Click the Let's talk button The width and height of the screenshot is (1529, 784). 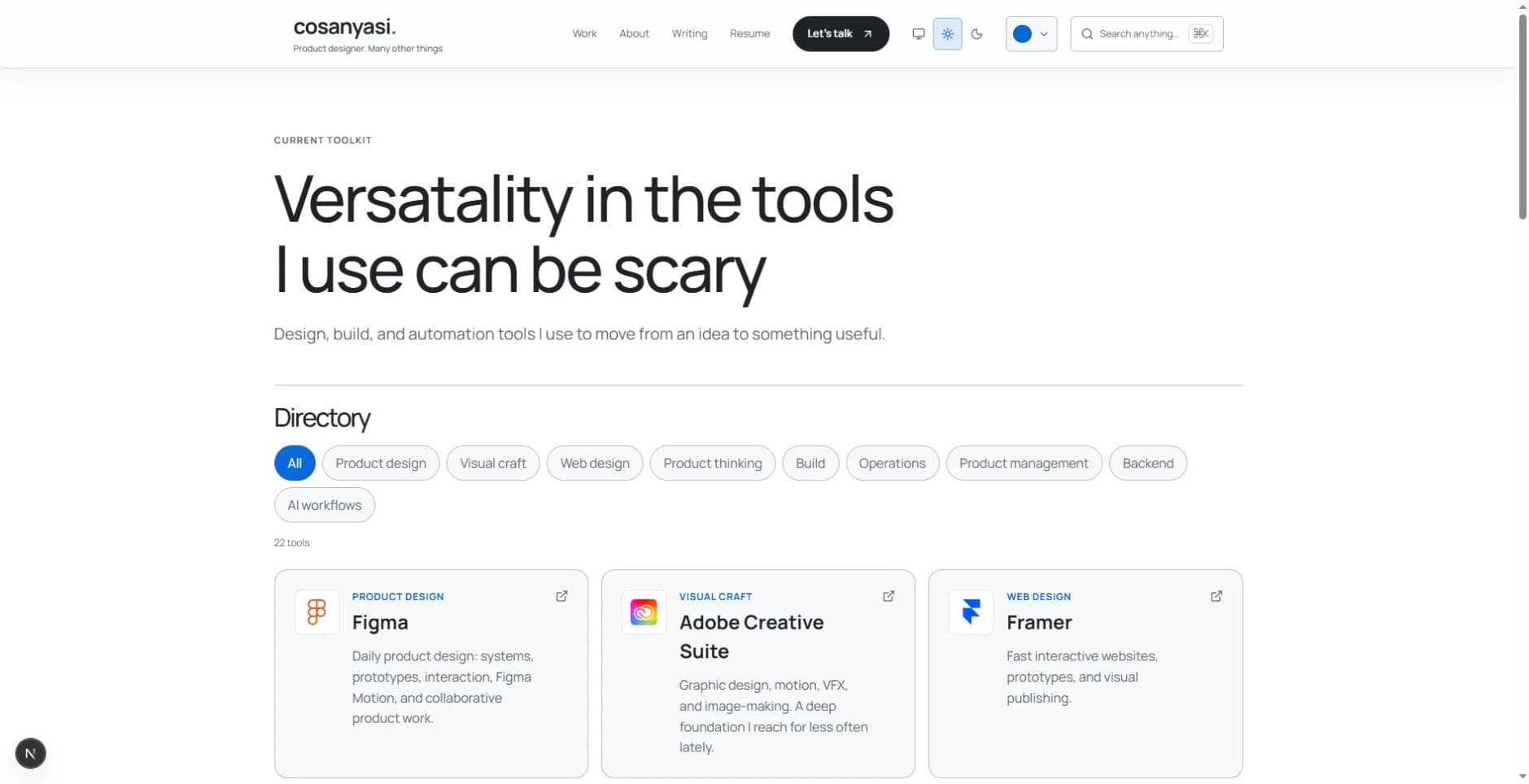coord(841,34)
